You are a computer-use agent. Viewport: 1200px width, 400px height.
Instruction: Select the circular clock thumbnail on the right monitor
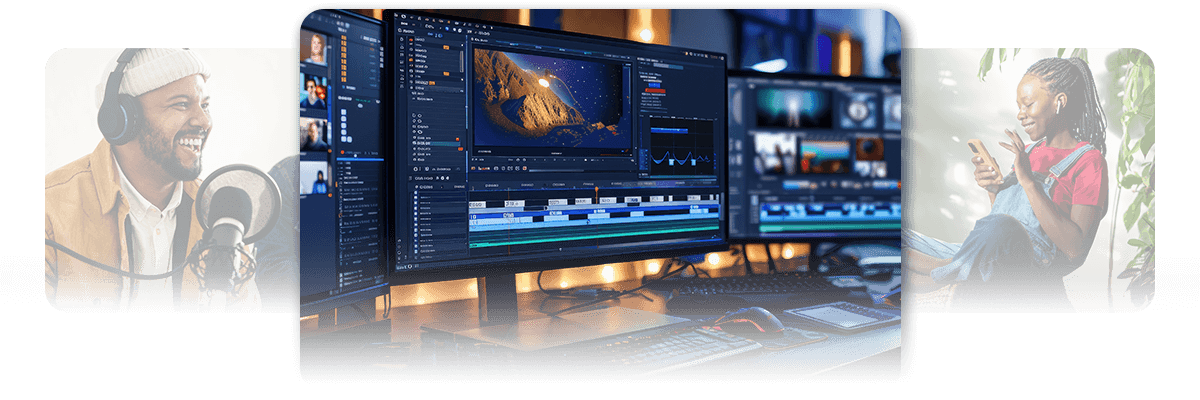point(853,109)
